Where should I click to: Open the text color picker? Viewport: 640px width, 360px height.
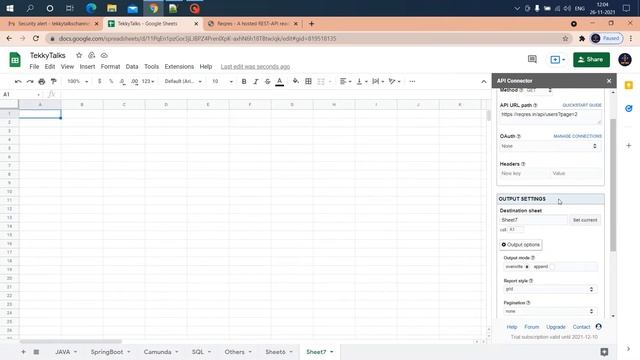click(x=280, y=82)
